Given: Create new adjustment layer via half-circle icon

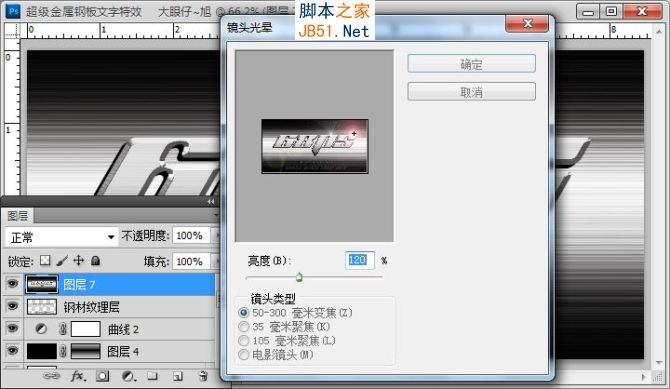Looking at the screenshot, I should pos(128,376).
